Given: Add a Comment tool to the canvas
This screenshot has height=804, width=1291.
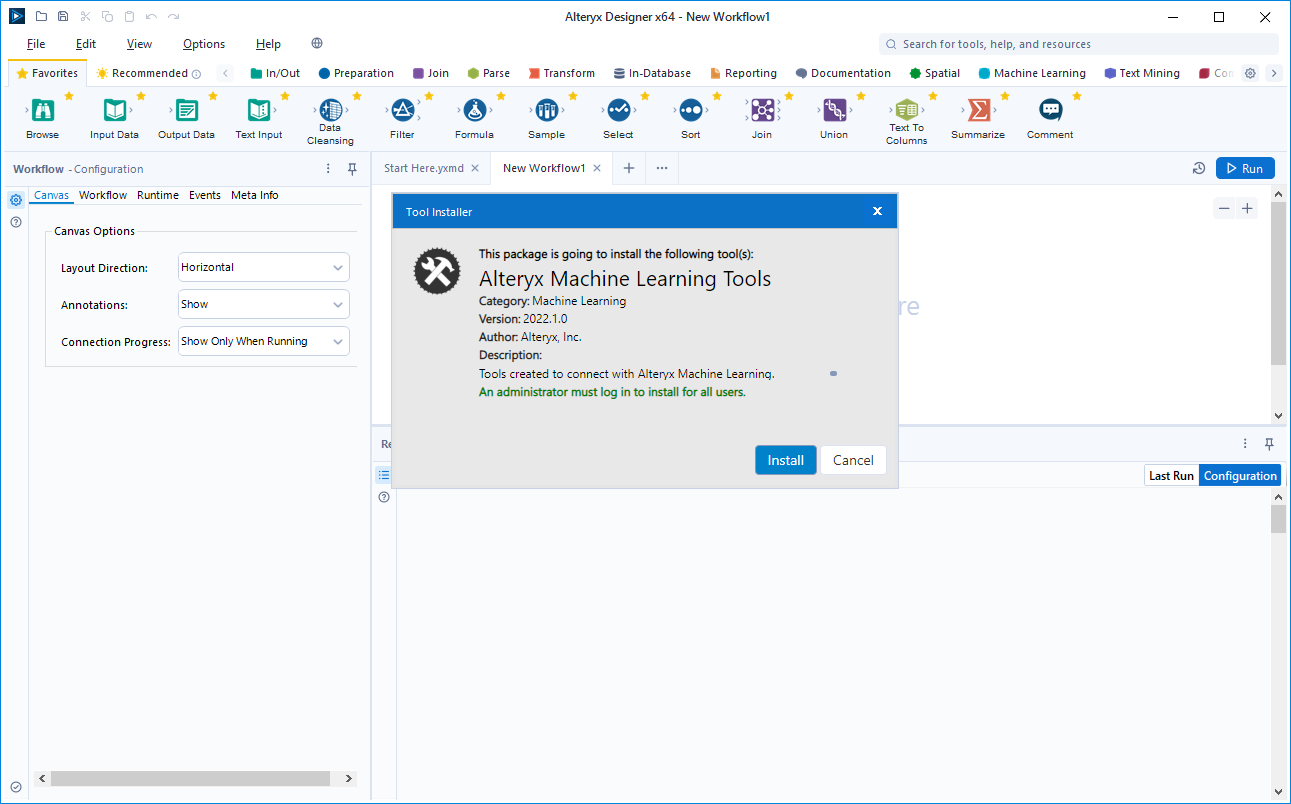Looking at the screenshot, I should coord(1049,110).
